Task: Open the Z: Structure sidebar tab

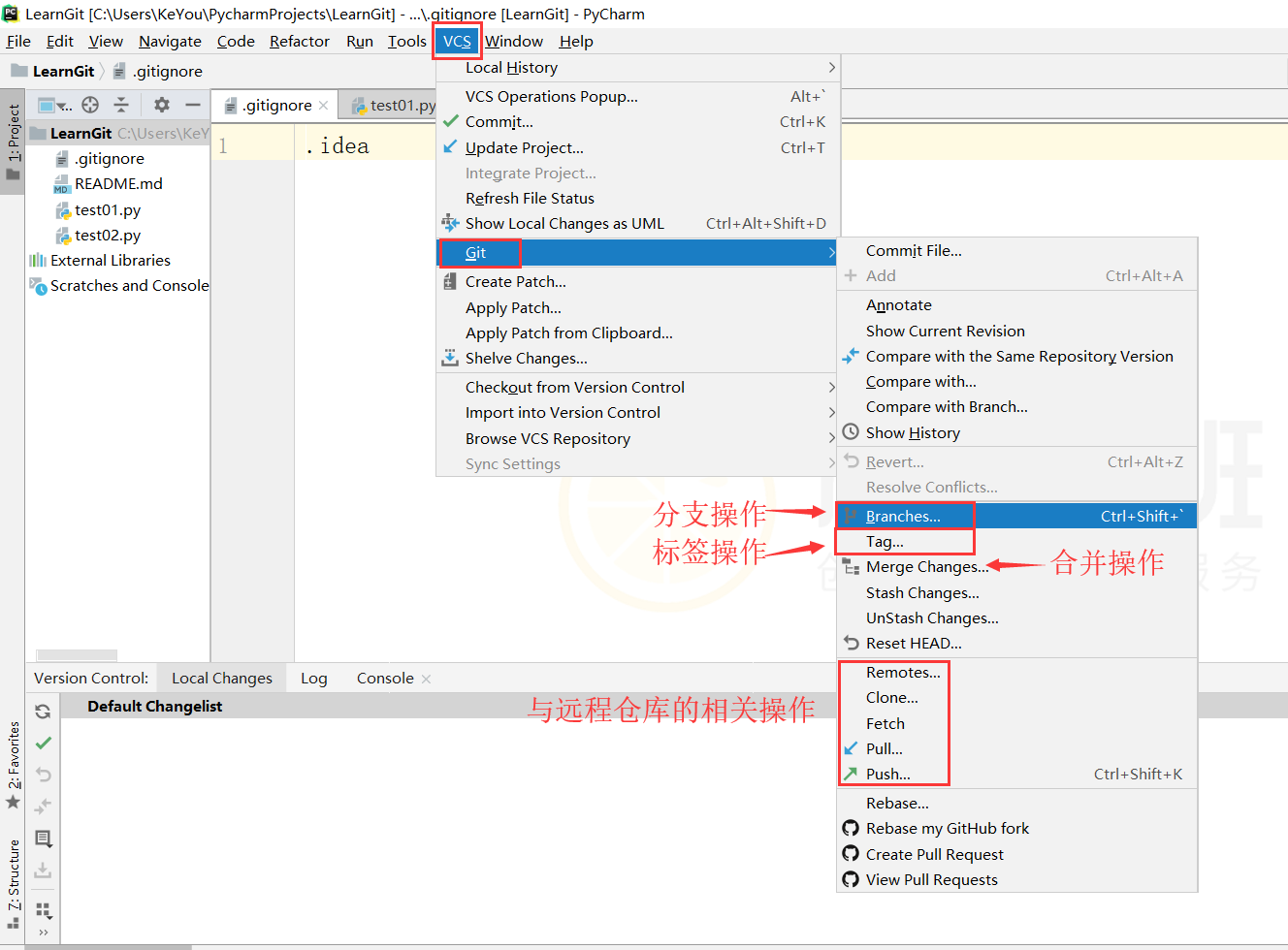Action: [x=13, y=884]
